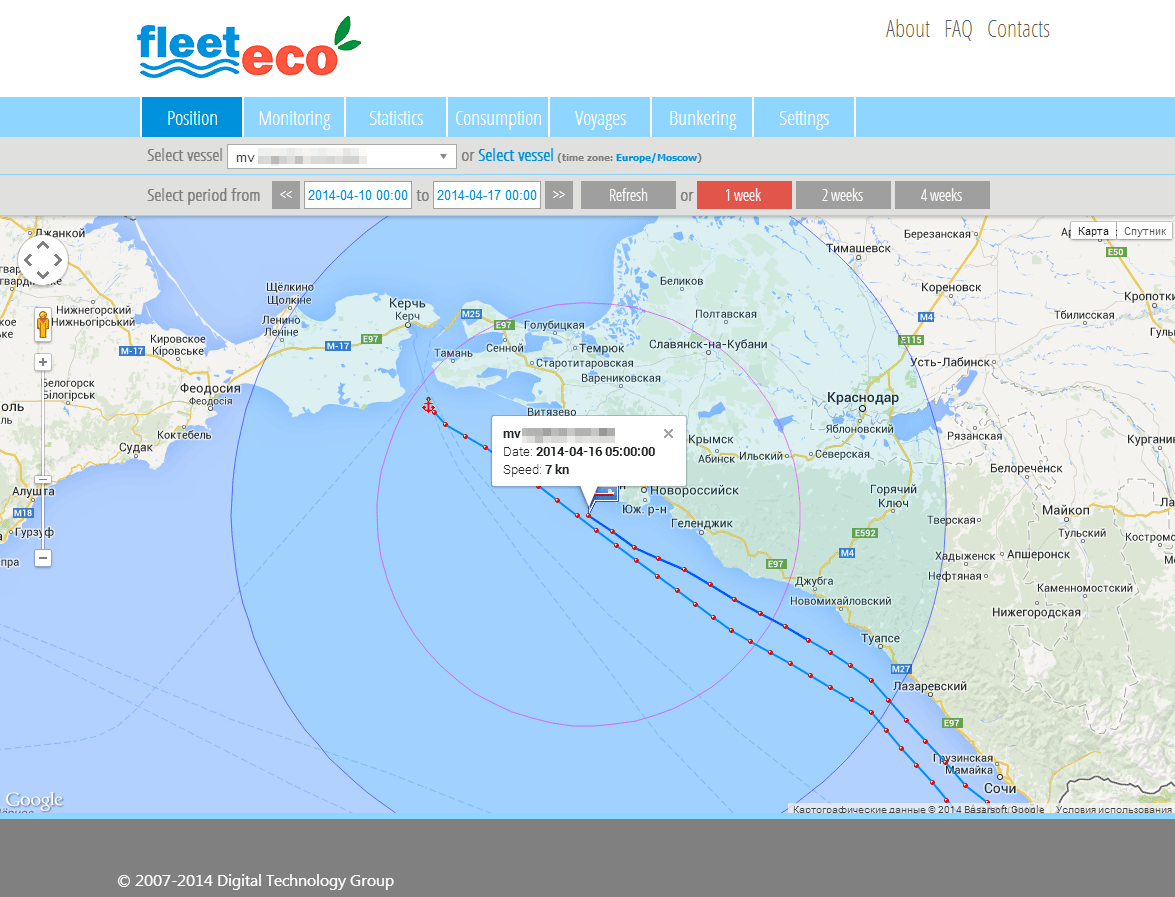Close the vessel info popup
The image size is (1175, 897).
(x=668, y=433)
